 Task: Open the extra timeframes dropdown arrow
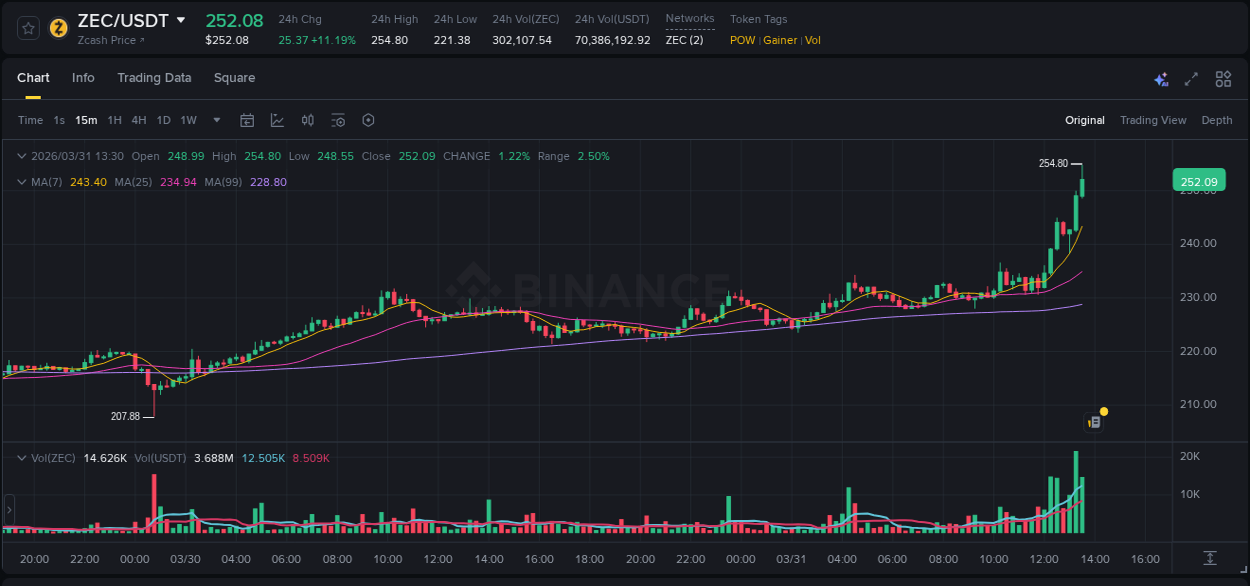[x=216, y=119]
